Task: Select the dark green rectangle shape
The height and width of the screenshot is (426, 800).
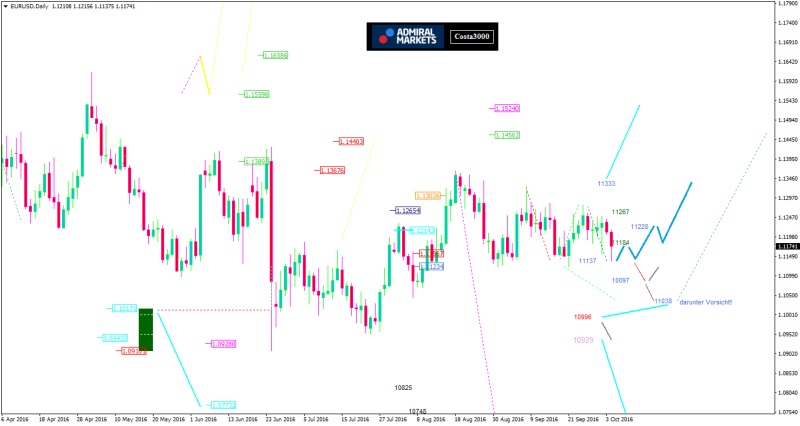Action: pos(145,329)
